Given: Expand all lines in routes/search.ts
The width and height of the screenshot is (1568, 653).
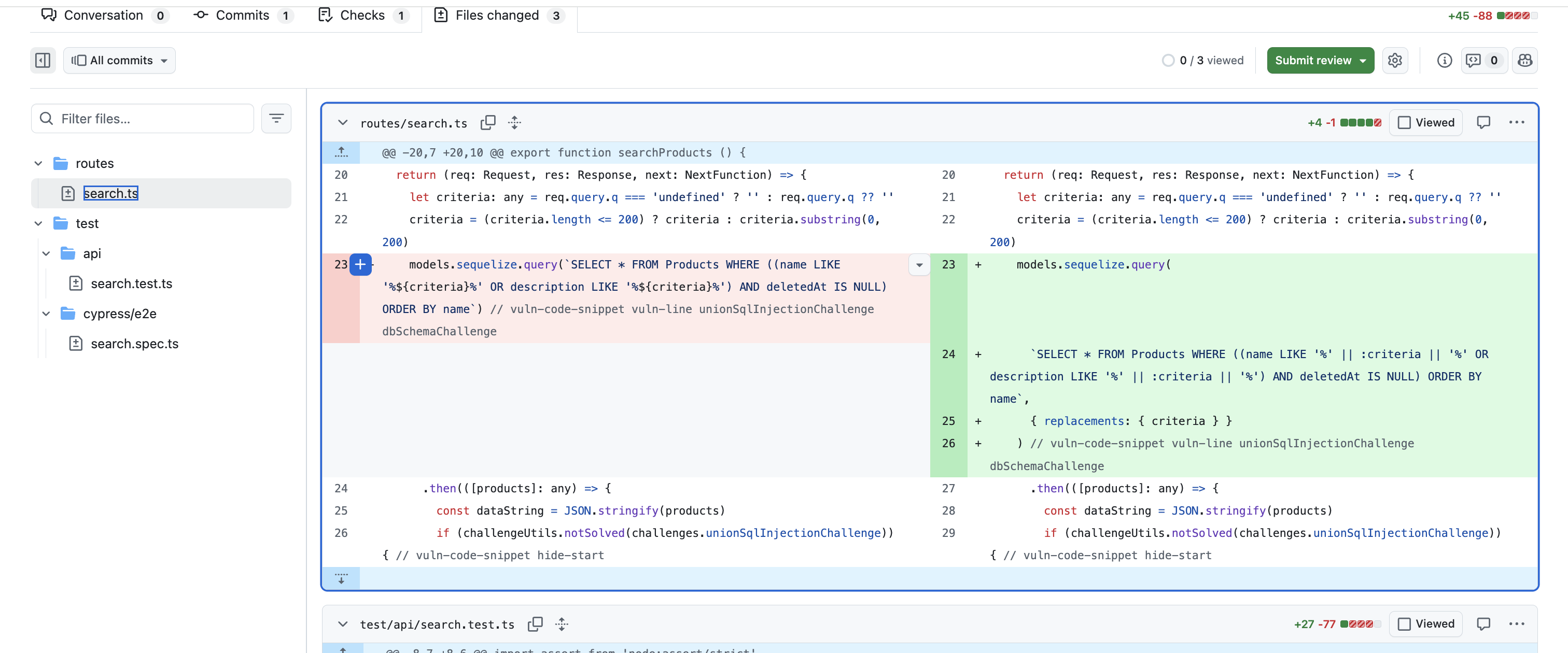Looking at the screenshot, I should [514, 123].
